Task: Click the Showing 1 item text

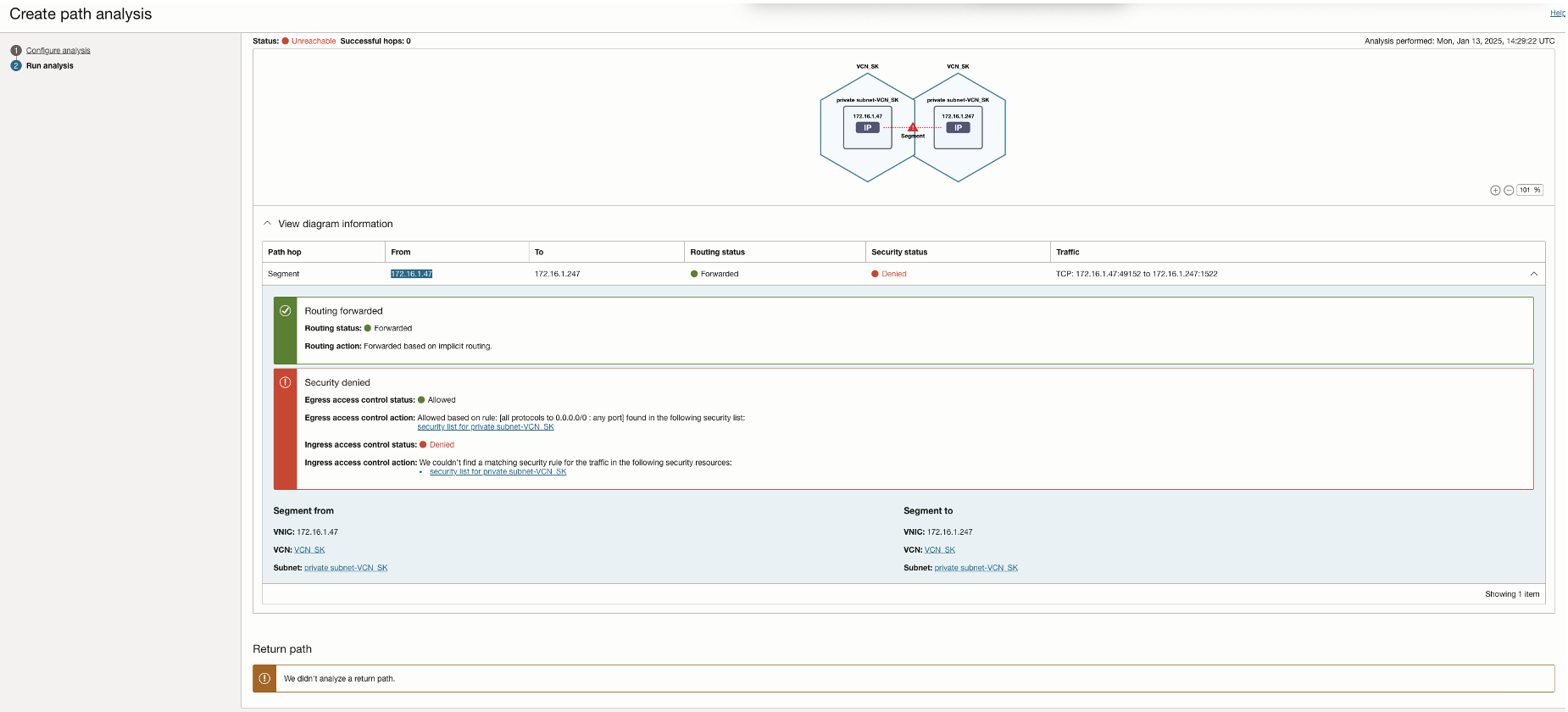Action: 1512,594
